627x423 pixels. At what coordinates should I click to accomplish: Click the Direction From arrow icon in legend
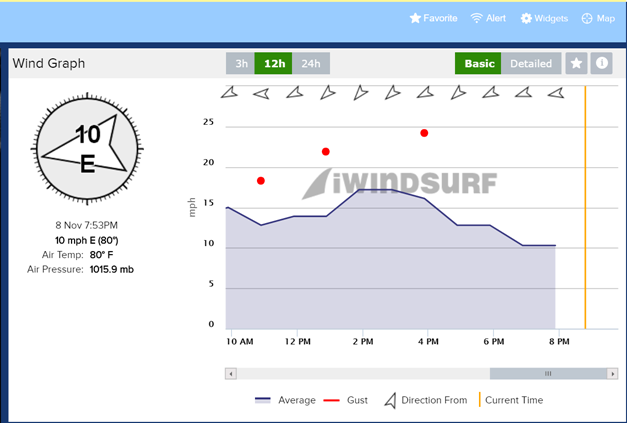click(391, 401)
